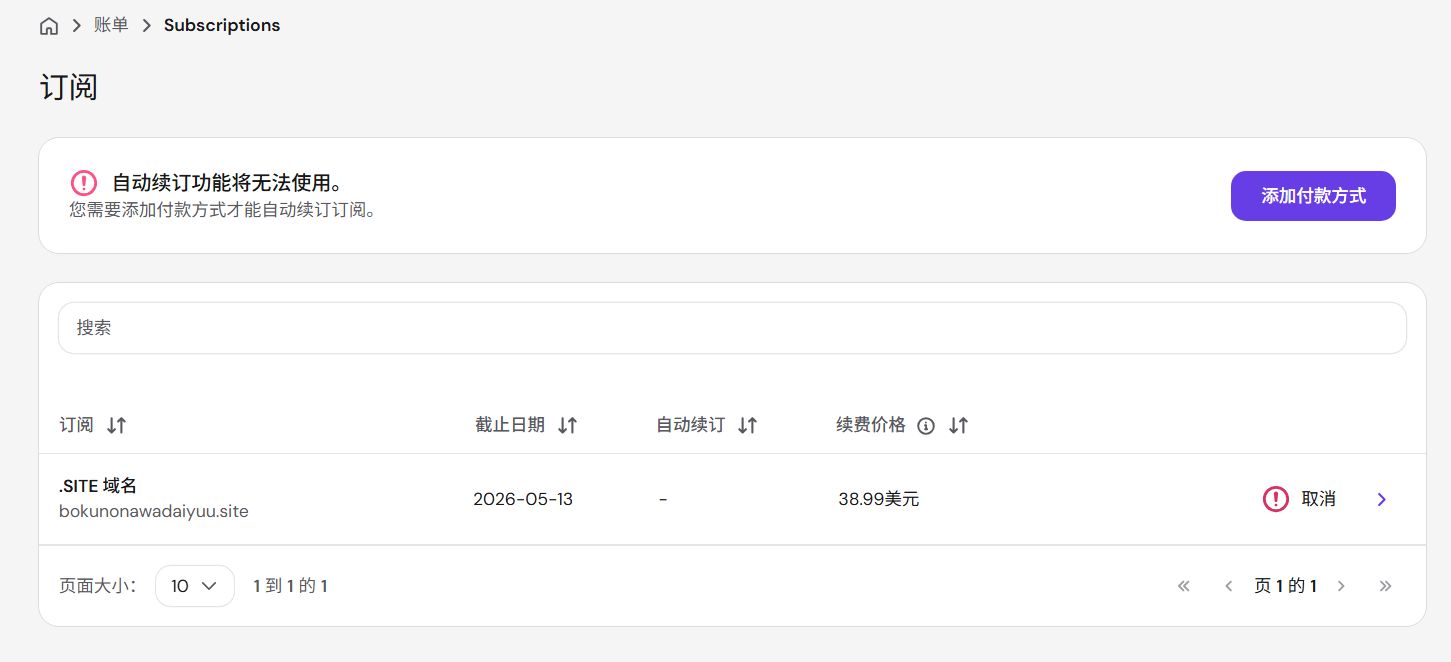Screen dimensions: 1451x662
Task: Click the date 2026-05-13
Action: [x=523, y=499]
